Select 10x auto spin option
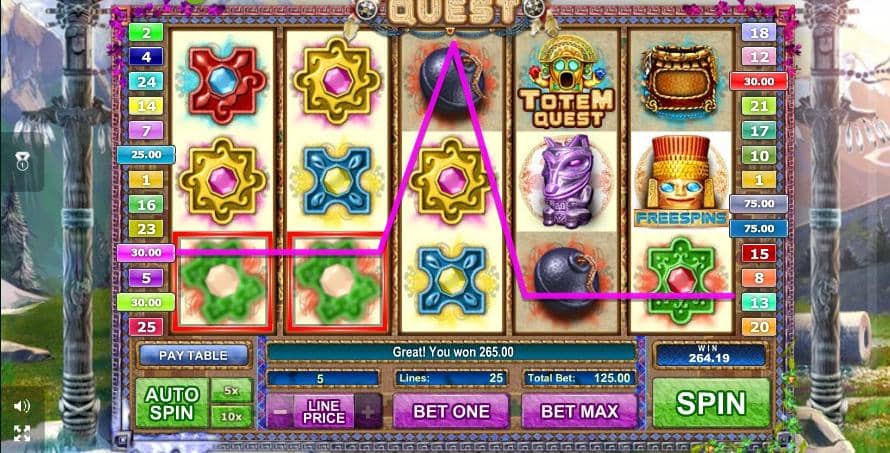890x453 pixels. (x=232, y=417)
